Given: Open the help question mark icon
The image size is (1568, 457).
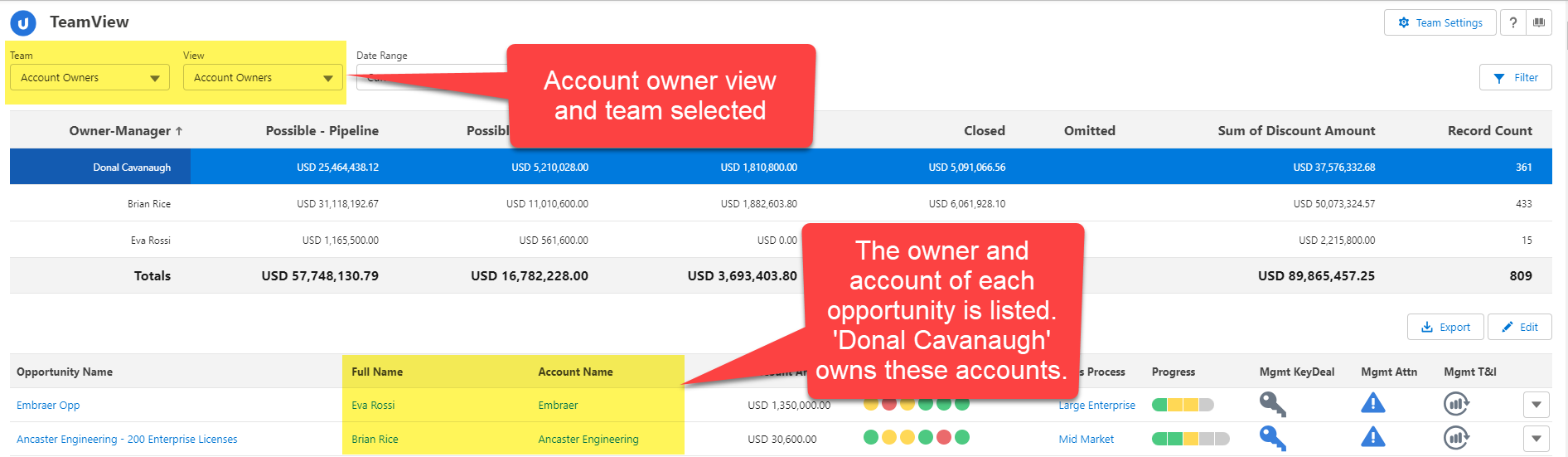Looking at the screenshot, I should pyautogui.click(x=1512, y=22).
